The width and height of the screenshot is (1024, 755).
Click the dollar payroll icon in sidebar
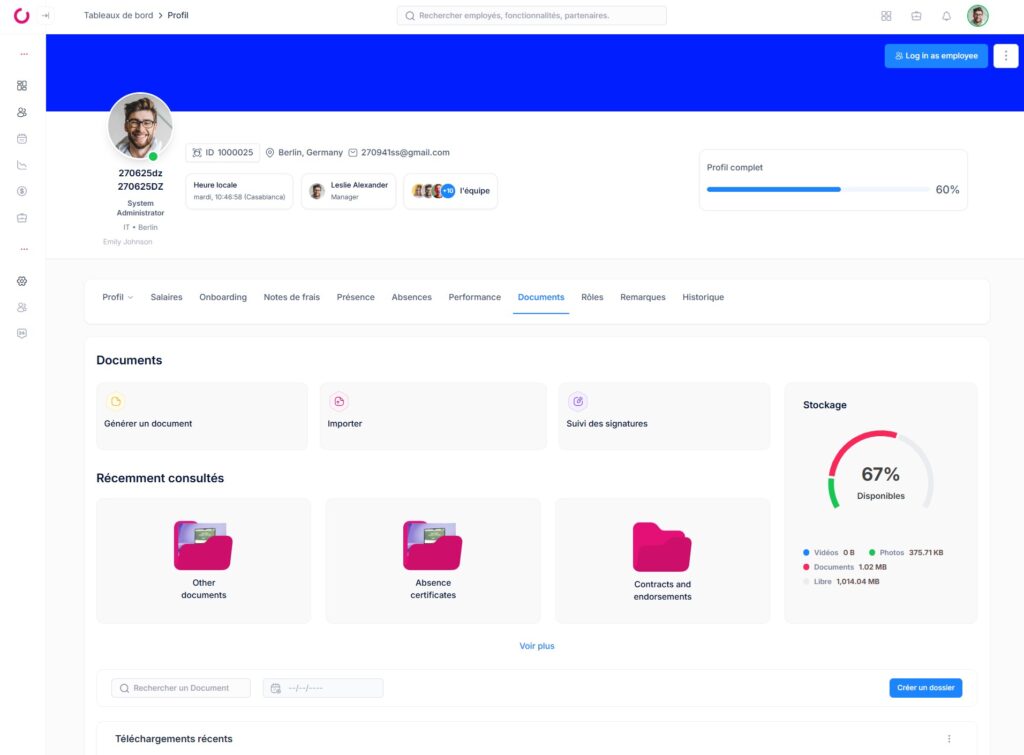pyautogui.click(x=22, y=191)
